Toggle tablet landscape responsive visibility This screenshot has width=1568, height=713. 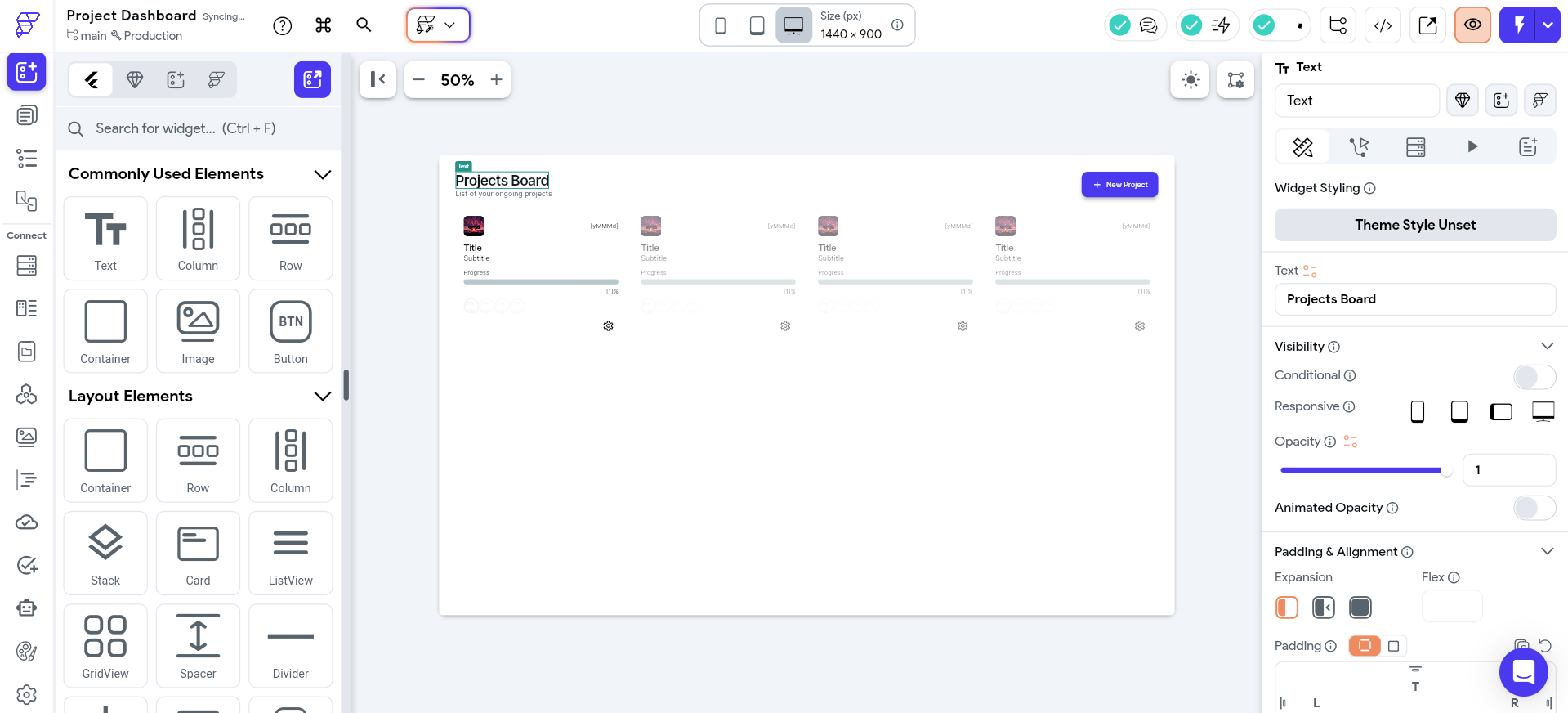tap(1501, 411)
